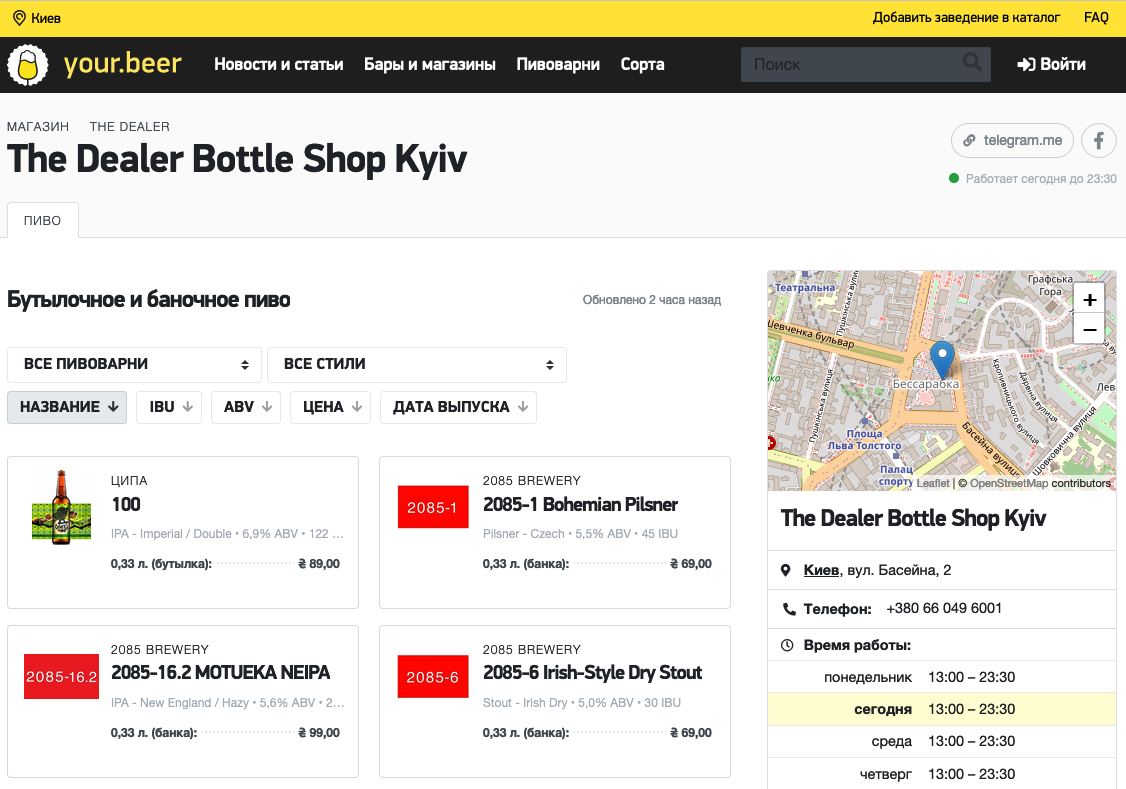The width and height of the screenshot is (1126, 789).
Task: Click the phone icon beside Телефон
Action: [x=788, y=610]
